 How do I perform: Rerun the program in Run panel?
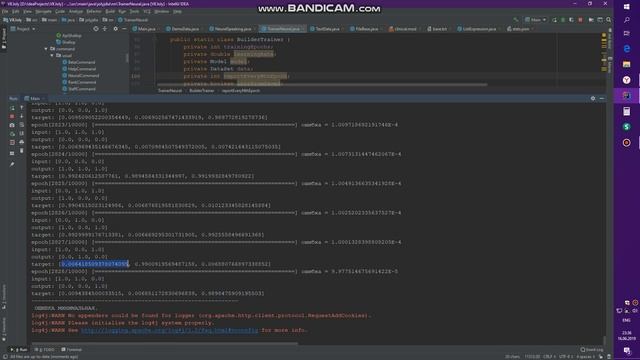click(12, 108)
